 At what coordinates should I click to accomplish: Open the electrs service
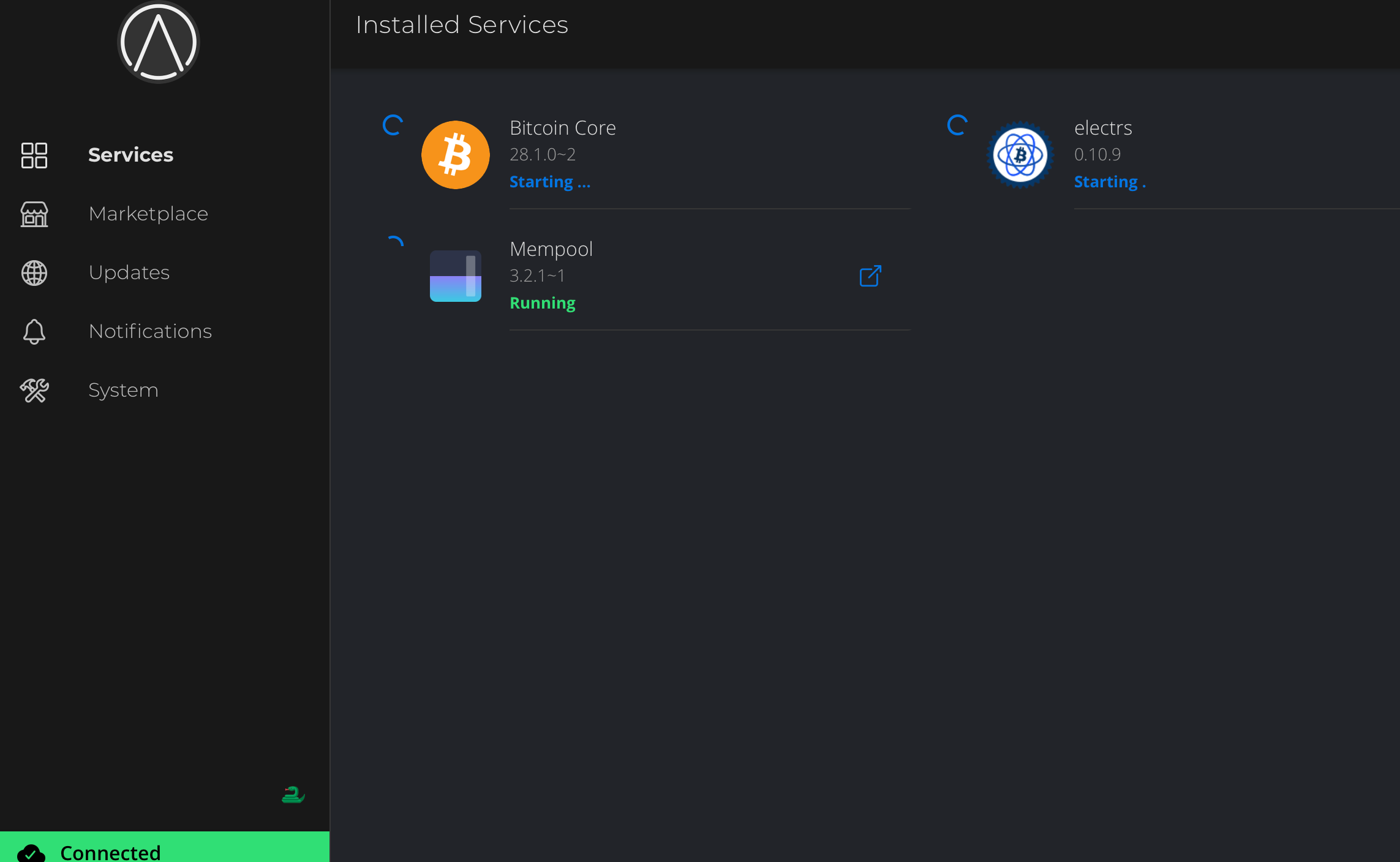point(1103,128)
